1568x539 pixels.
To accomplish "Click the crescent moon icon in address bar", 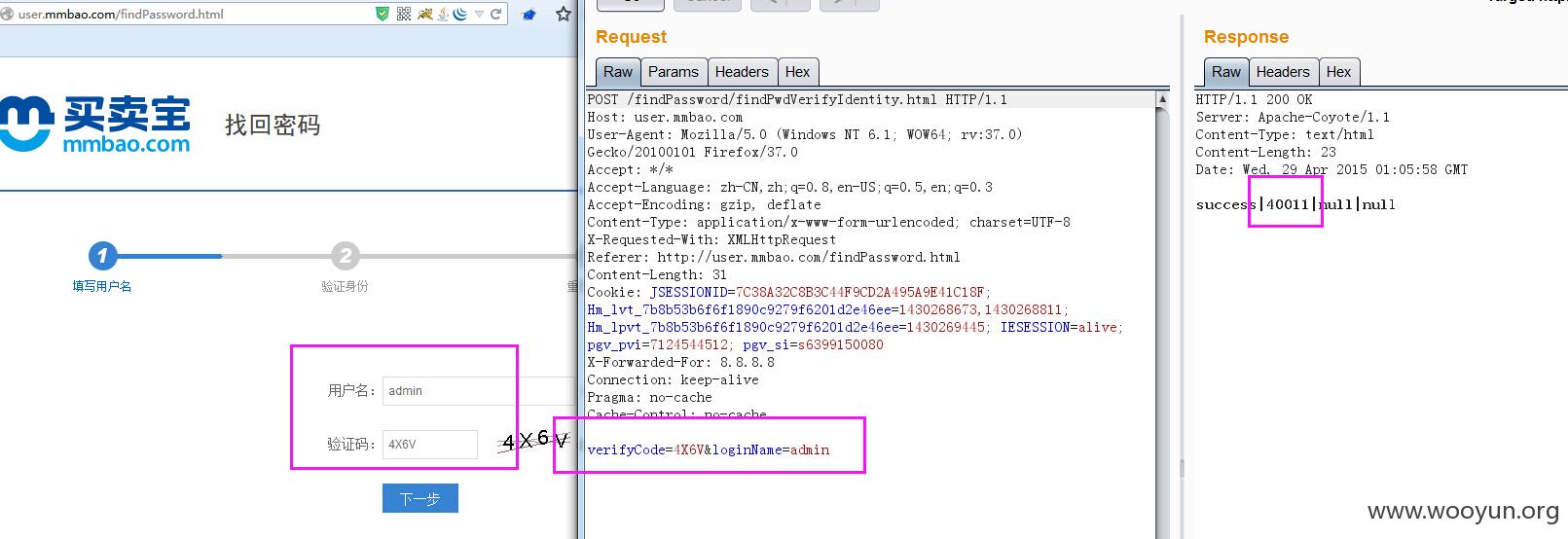I will (x=460, y=14).
